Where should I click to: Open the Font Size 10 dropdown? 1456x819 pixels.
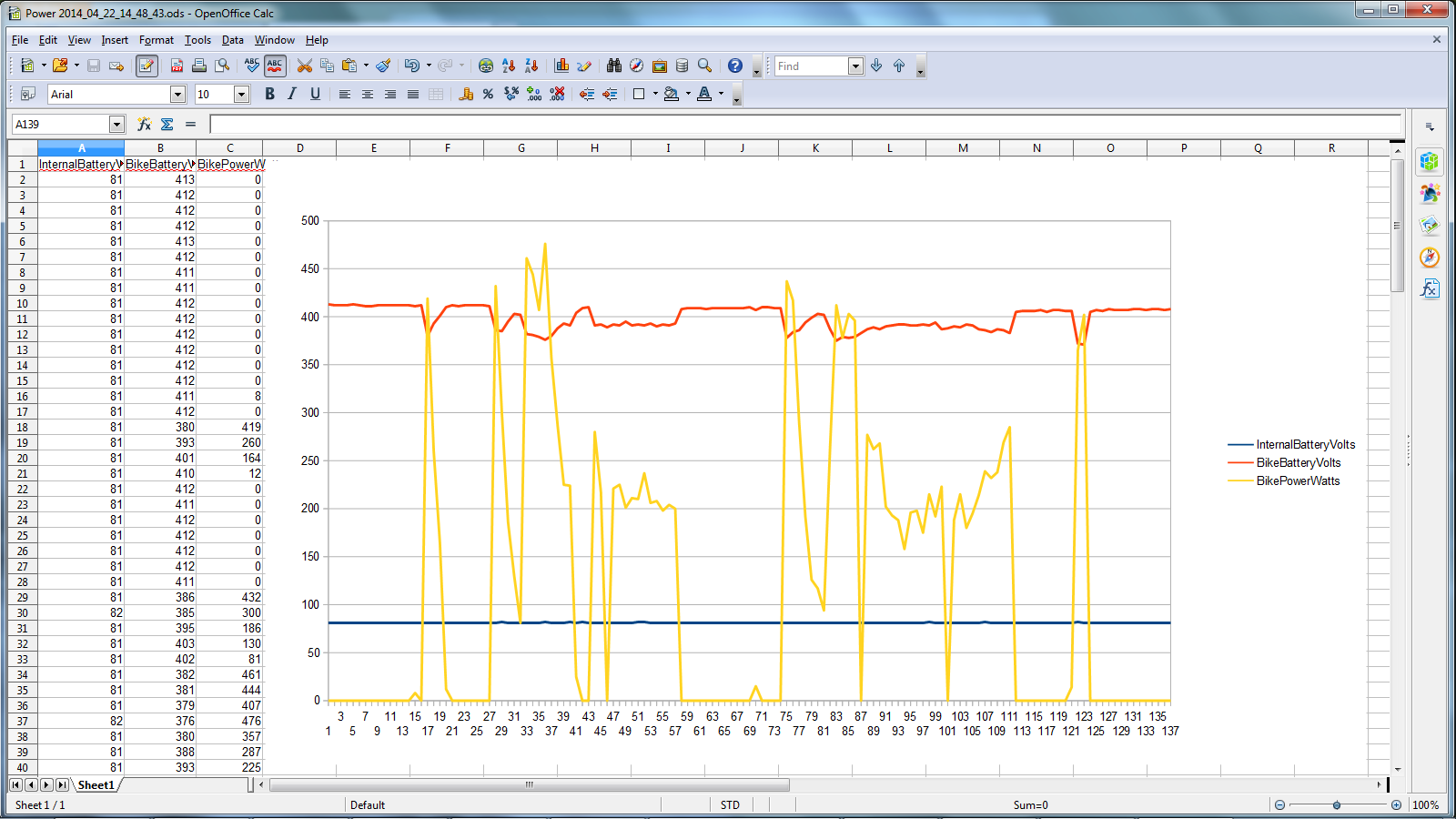coord(241,94)
